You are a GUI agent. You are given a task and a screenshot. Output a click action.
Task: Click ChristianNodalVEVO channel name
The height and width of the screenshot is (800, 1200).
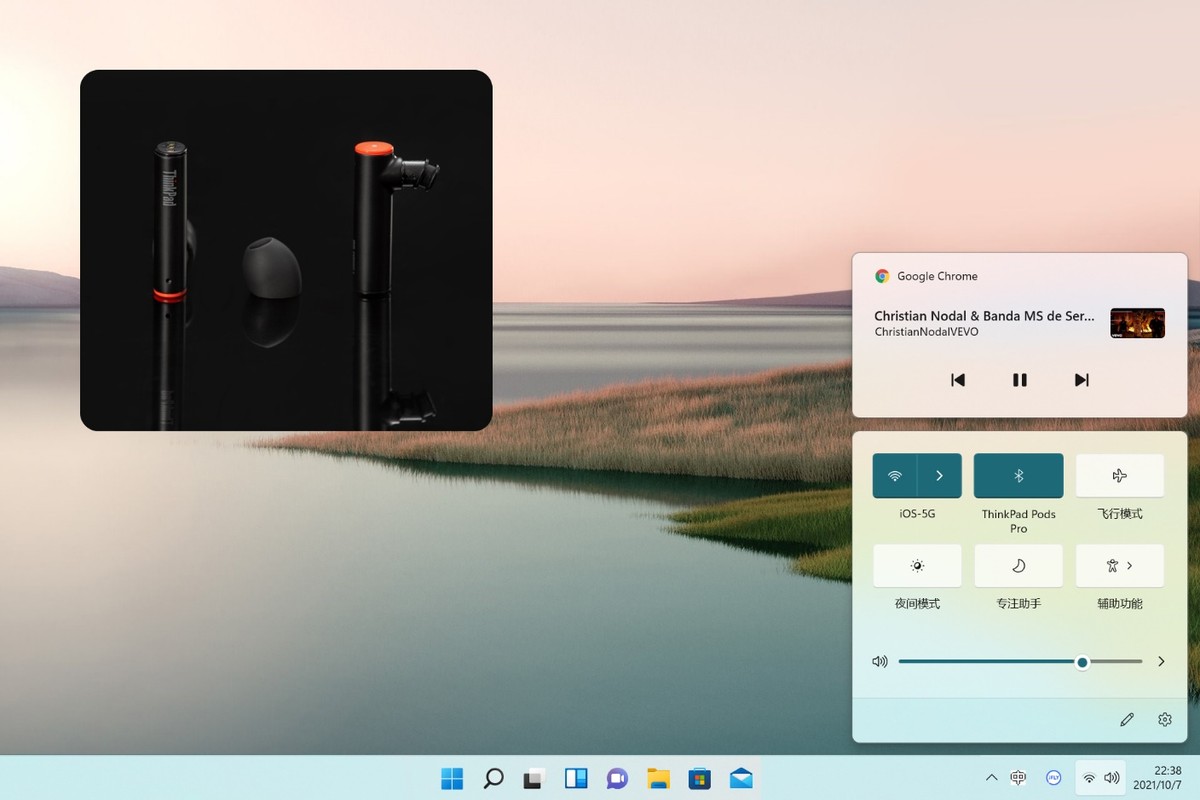coord(927,332)
